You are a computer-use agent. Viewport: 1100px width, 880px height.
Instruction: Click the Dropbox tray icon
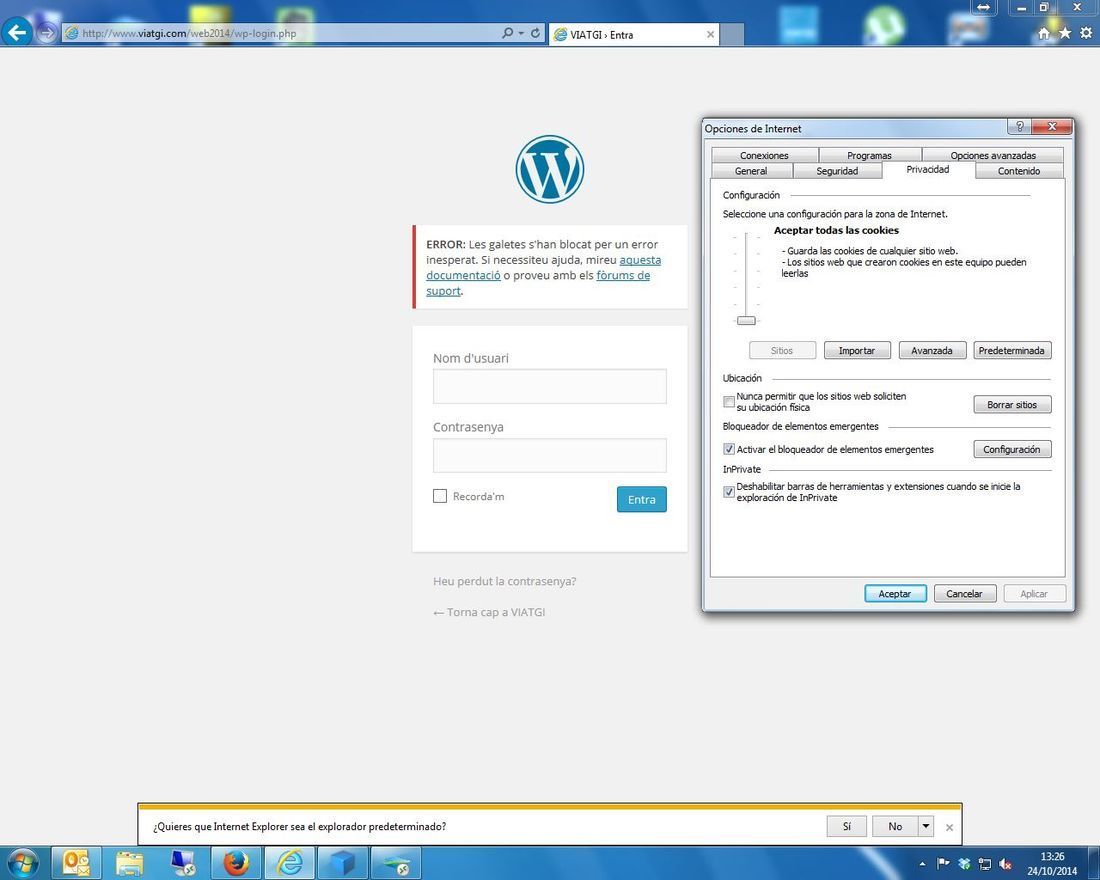(964, 863)
